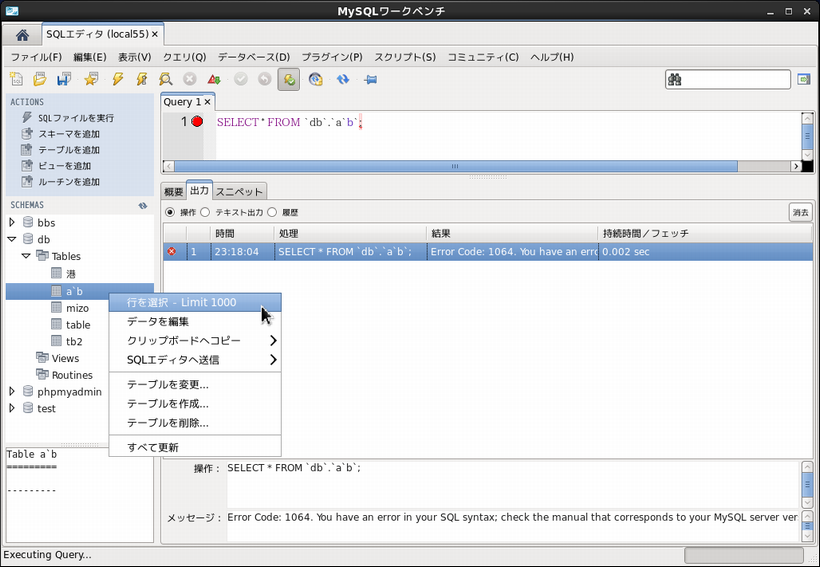Click red error marker on line 1

pos(197,122)
